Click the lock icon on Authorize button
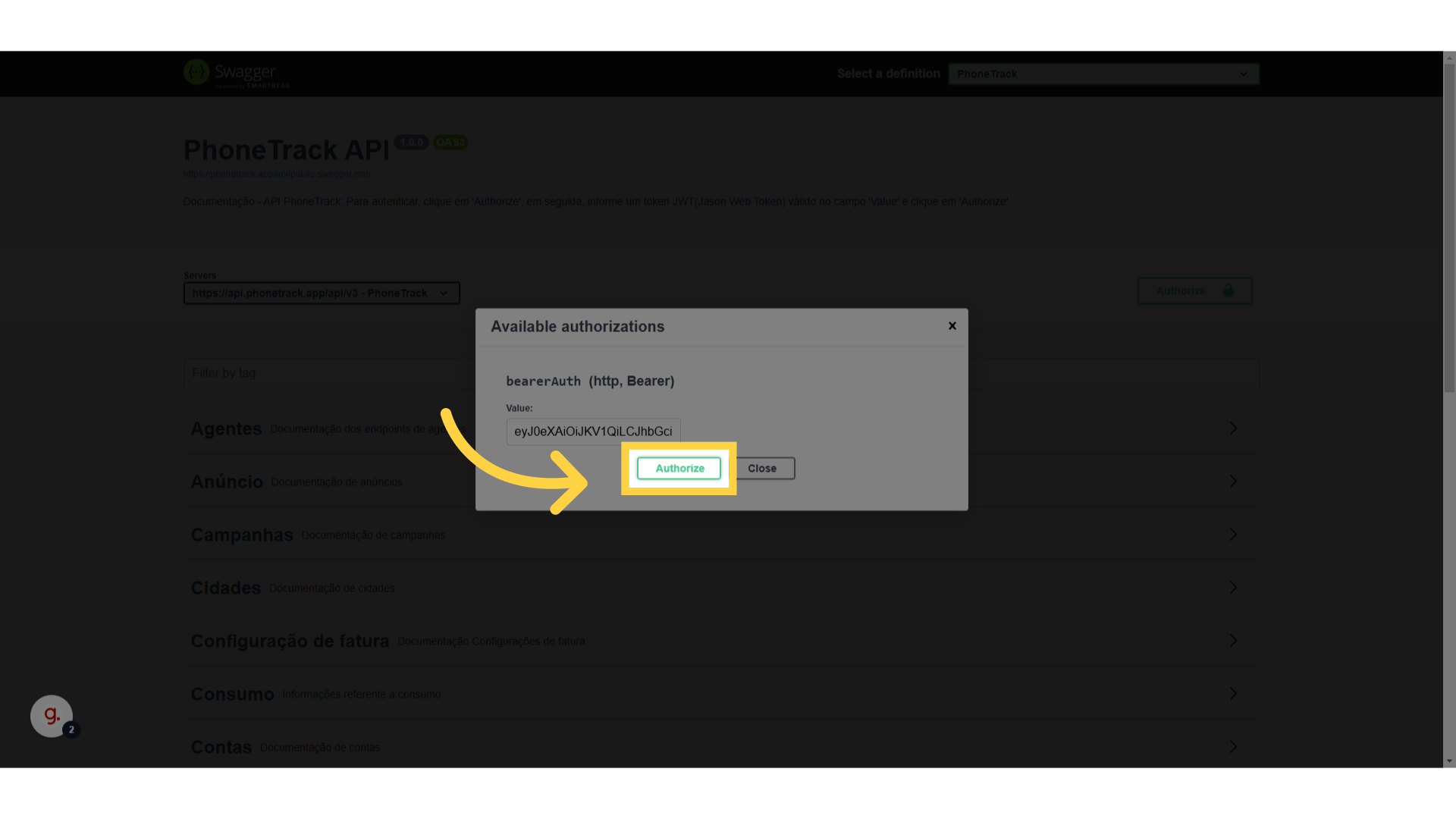This screenshot has width=1456, height=819. (1228, 290)
